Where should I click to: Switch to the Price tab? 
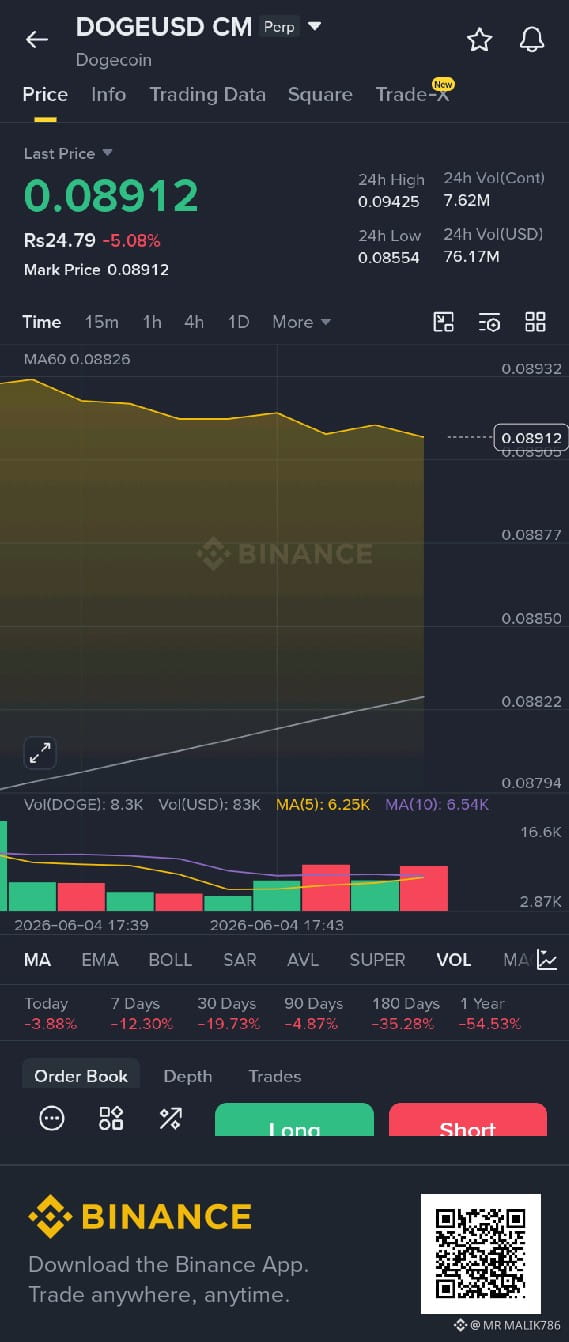pos(45,94)
